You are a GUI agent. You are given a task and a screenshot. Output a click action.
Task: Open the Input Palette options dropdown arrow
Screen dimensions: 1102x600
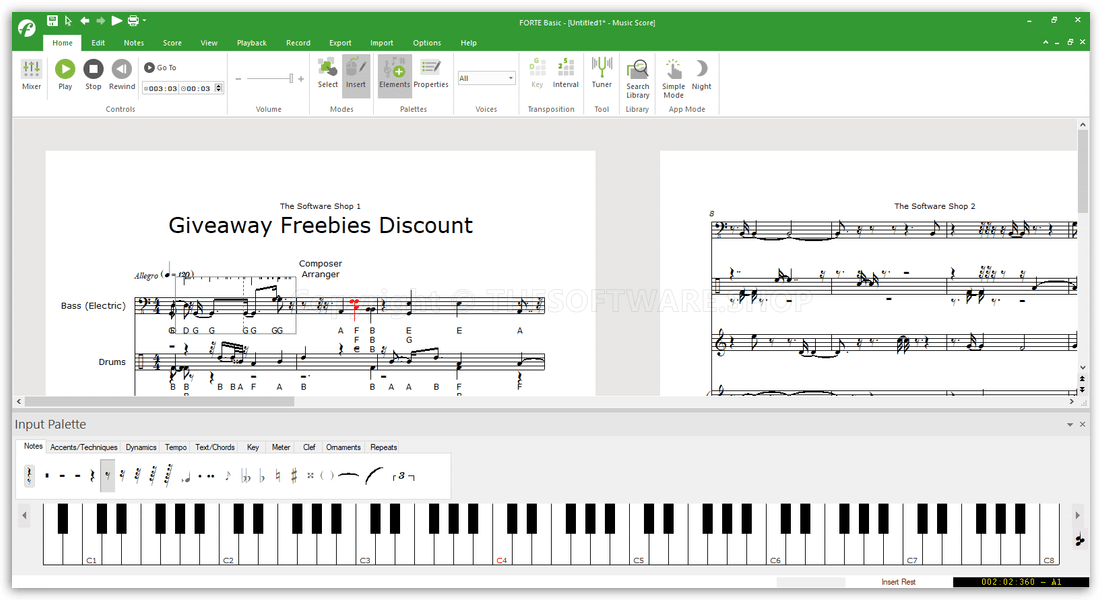tap(1069, 425)
